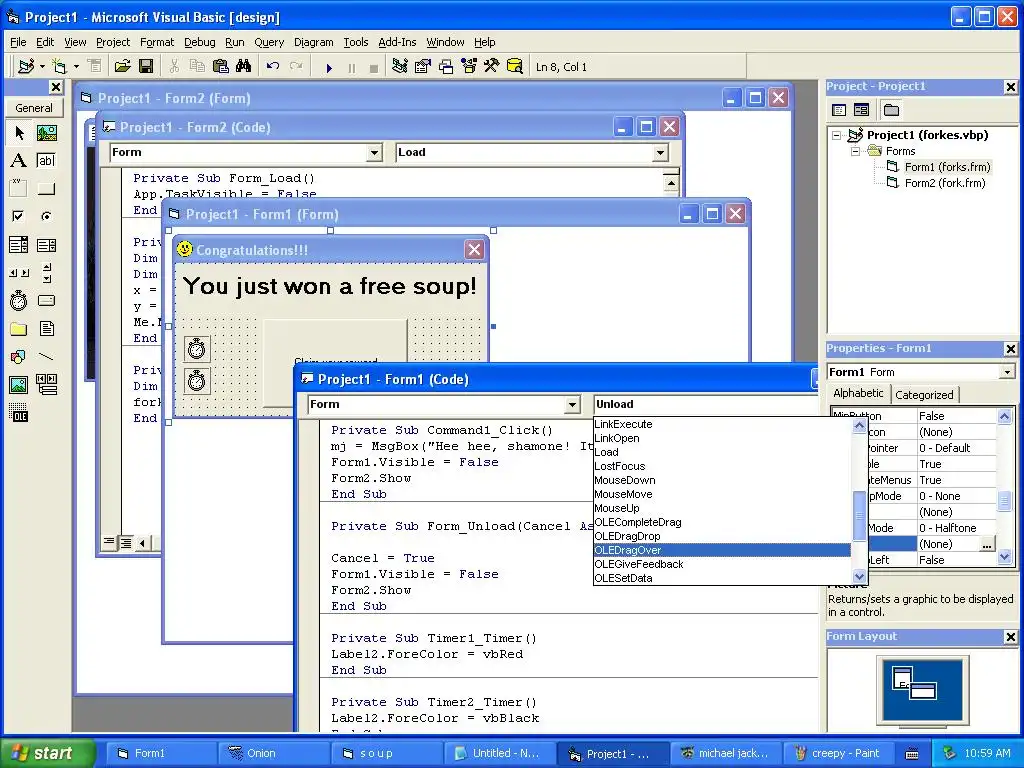Collapse the Project1 (forkes.vbp) tree node
The image size is (1024, 768).
click(837, 135)
